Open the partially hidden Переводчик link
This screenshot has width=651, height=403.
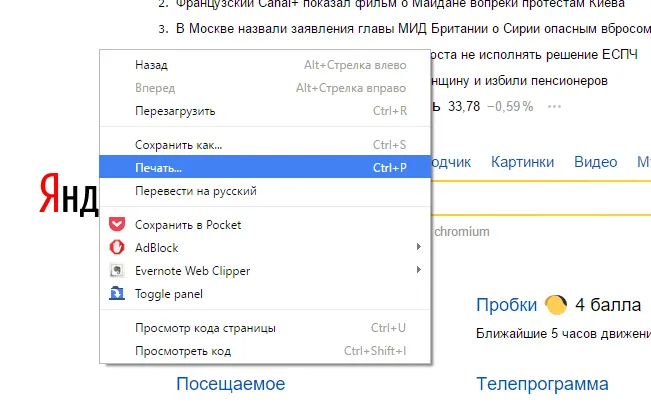(x=451, y=162)
